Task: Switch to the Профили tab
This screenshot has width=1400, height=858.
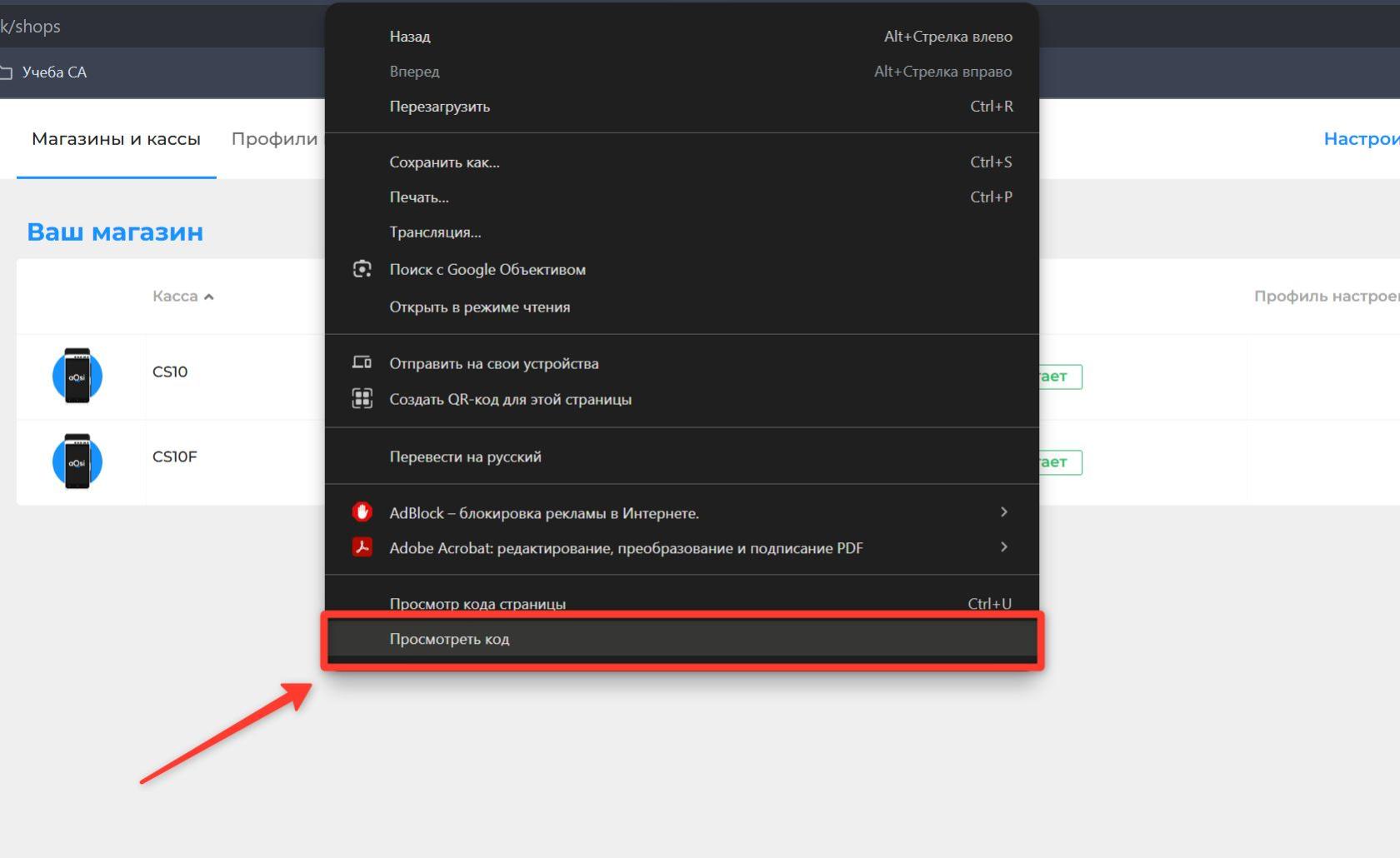Action: (274, 139)
